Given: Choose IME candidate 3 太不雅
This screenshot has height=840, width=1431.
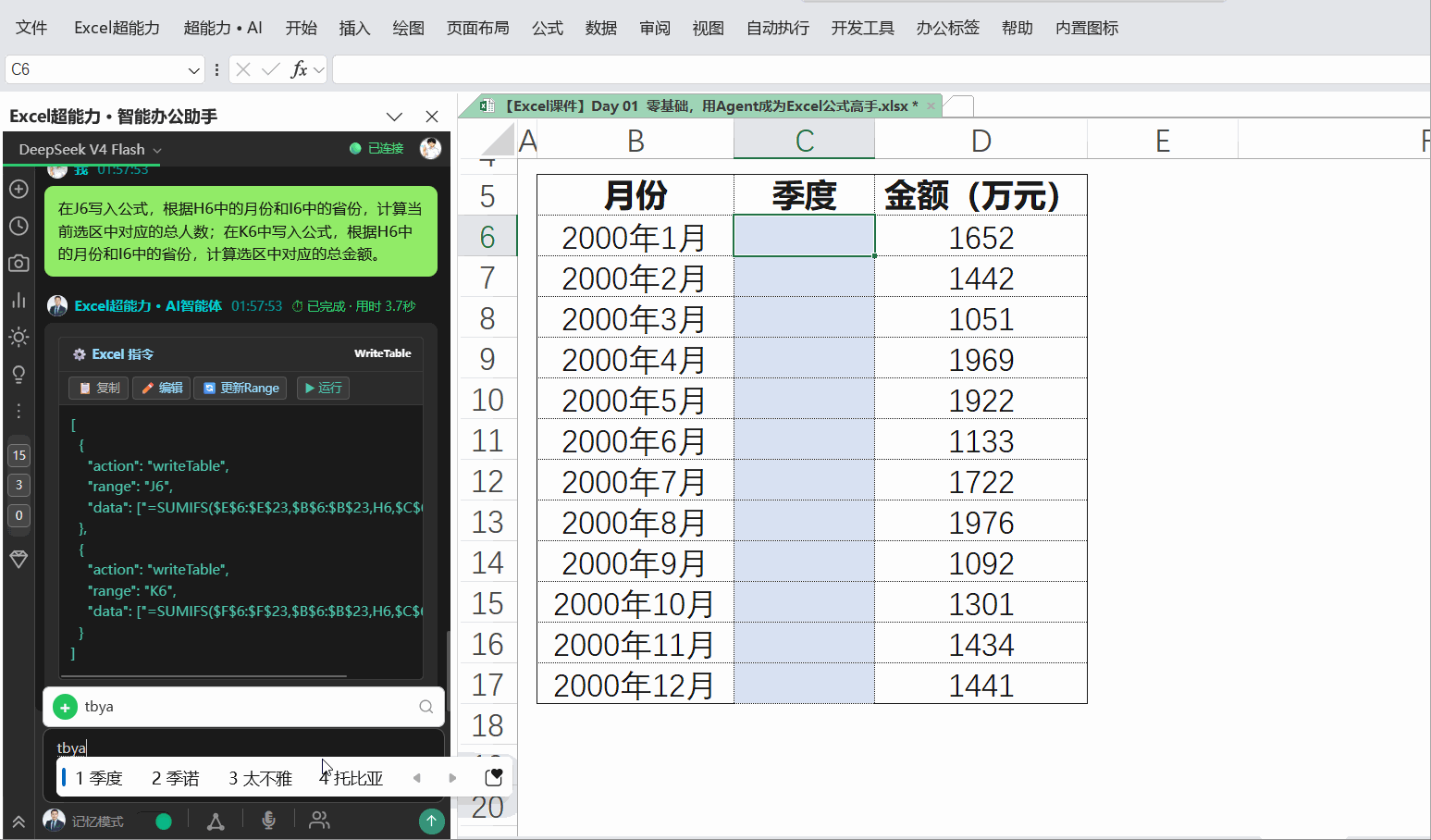Looking at the screenshot, I should pyautogui.click(x=261, y=778).
